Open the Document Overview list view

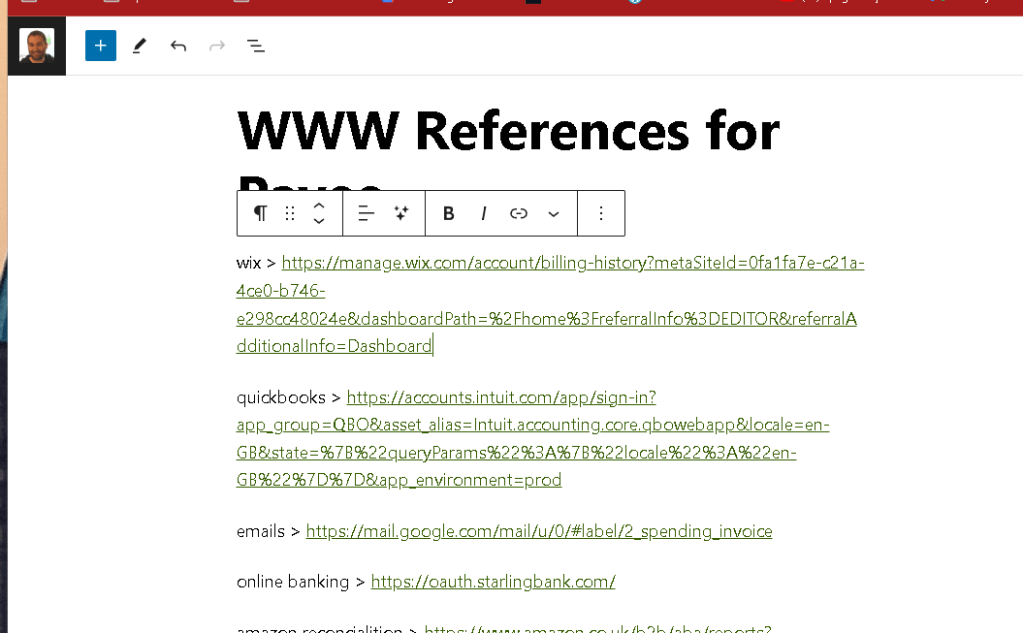click(x=256, y=46)
